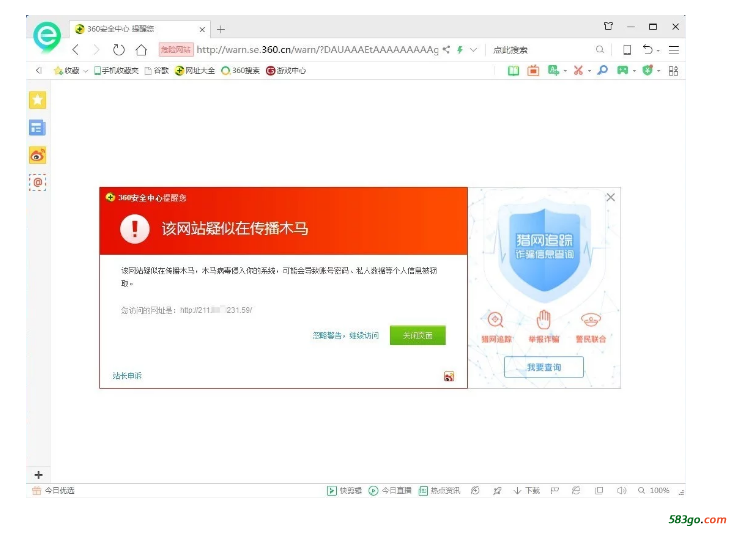Screen dimensions: 732x535
Task: Expand the shield security dropdown arrow
Action: [658, 71]
